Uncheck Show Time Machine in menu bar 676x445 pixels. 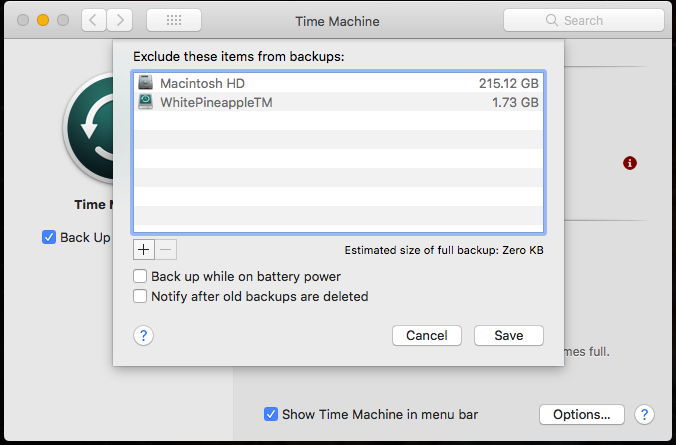pos(271,414)
